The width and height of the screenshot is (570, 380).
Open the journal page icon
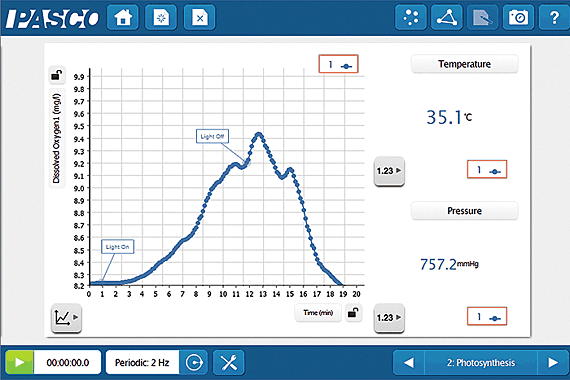point(482,17)
